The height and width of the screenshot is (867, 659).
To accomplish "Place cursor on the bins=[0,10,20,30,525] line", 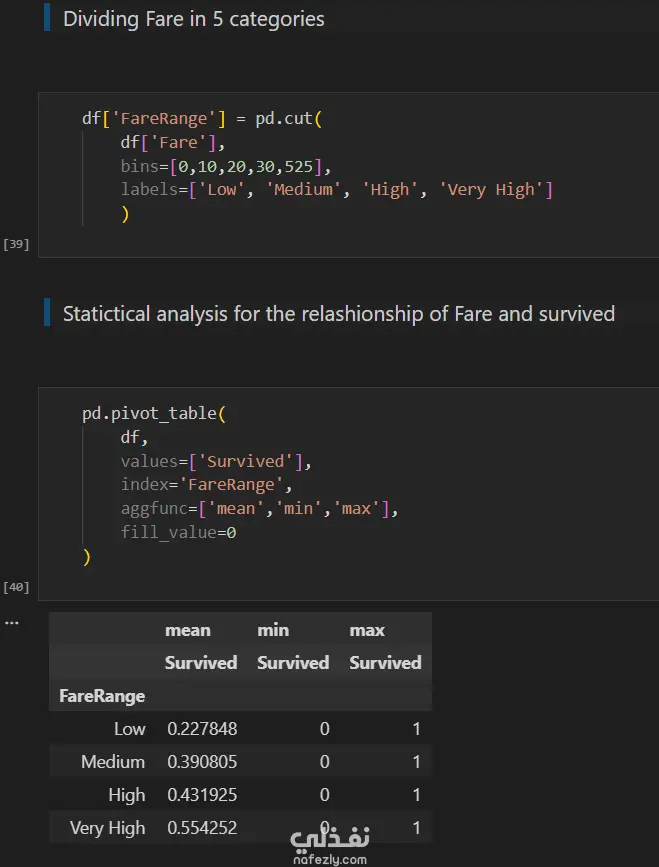I will (224, 166).
